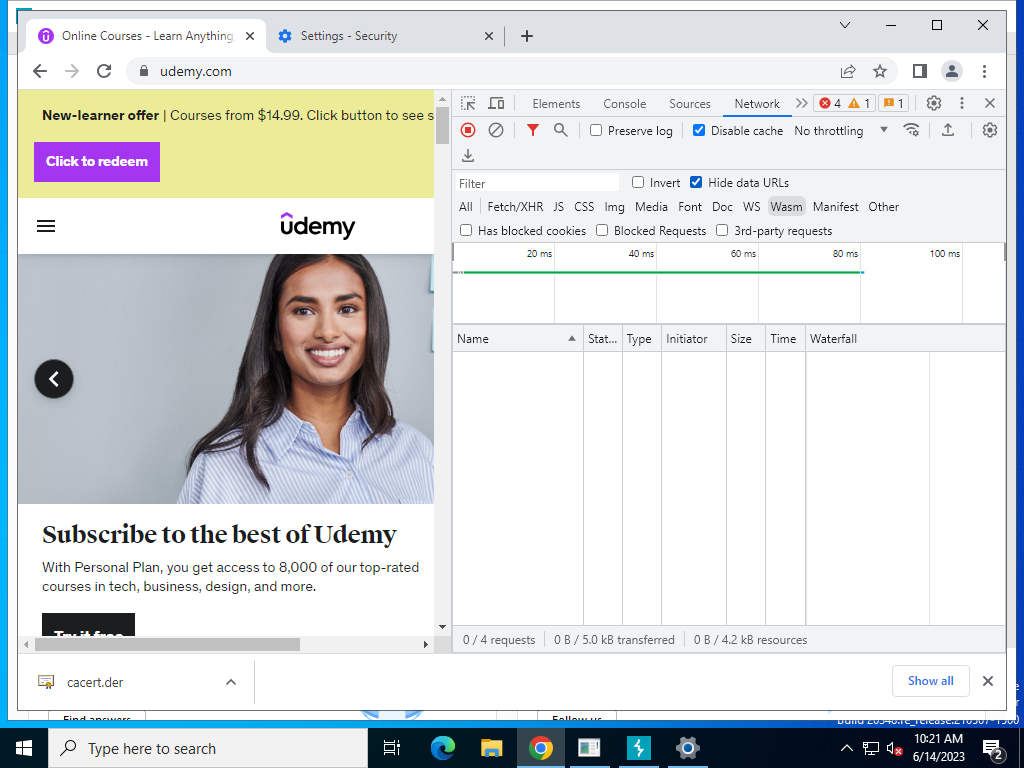1024x768 pixels.
Task: Show the 1 warning counter
Action: (859, 103)
